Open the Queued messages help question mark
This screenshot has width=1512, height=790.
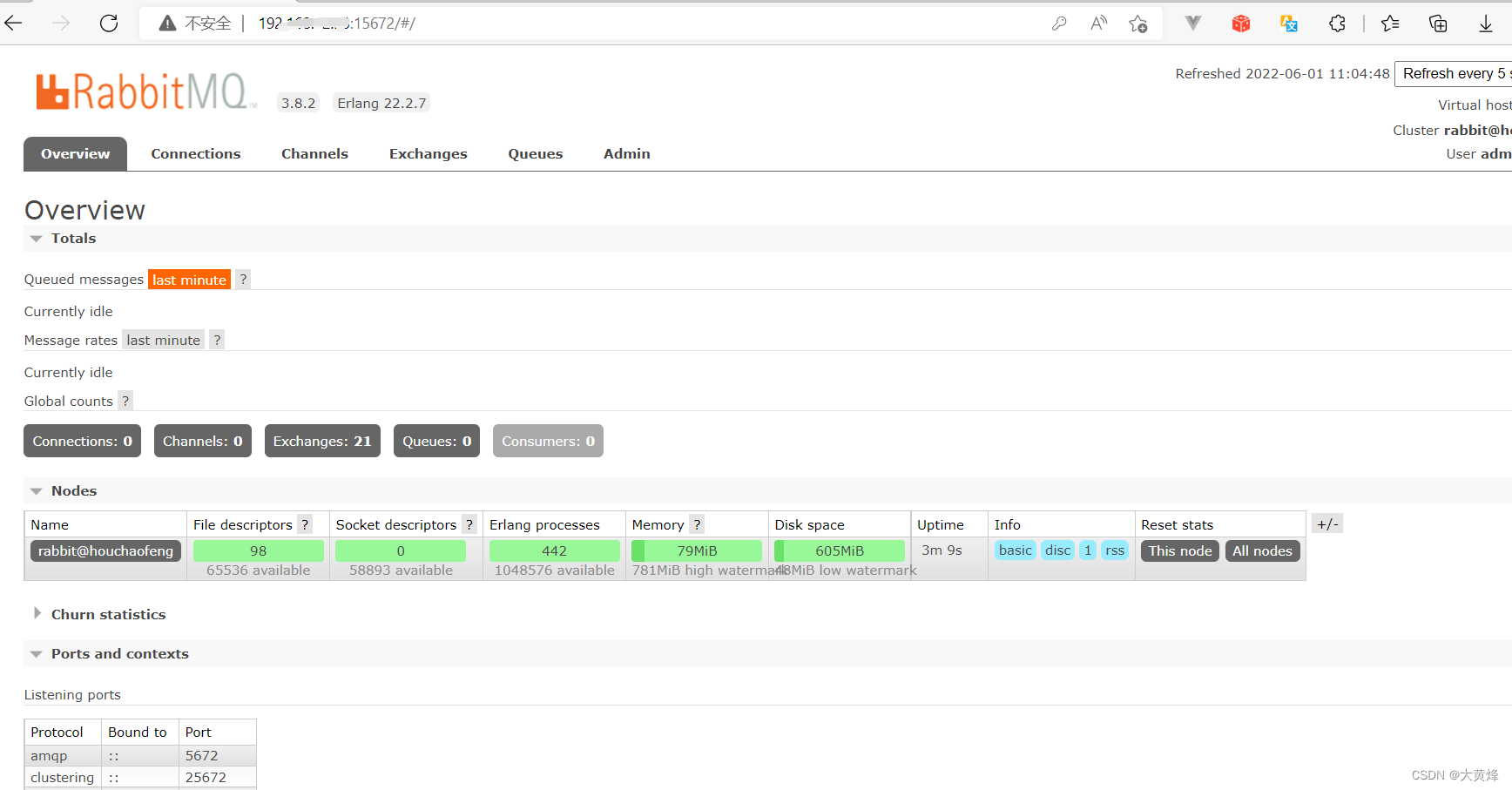[243, 280]
